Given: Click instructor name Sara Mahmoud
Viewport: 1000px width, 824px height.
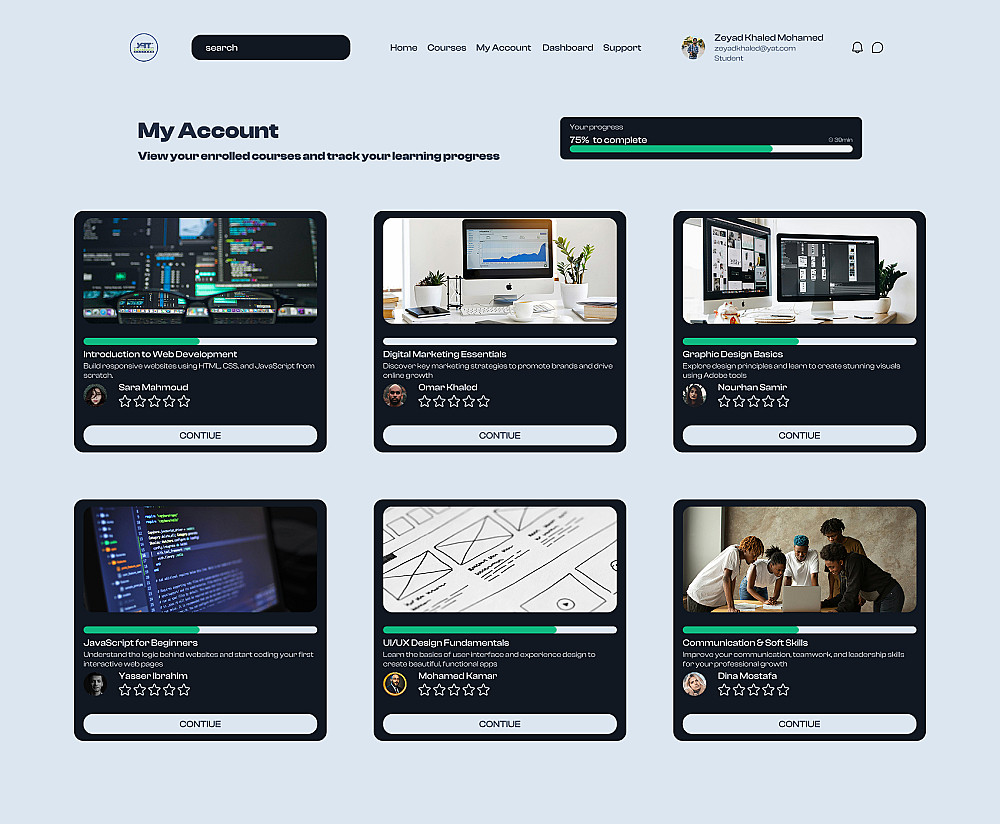Looking at the screenshot, I should pos(153,387).
